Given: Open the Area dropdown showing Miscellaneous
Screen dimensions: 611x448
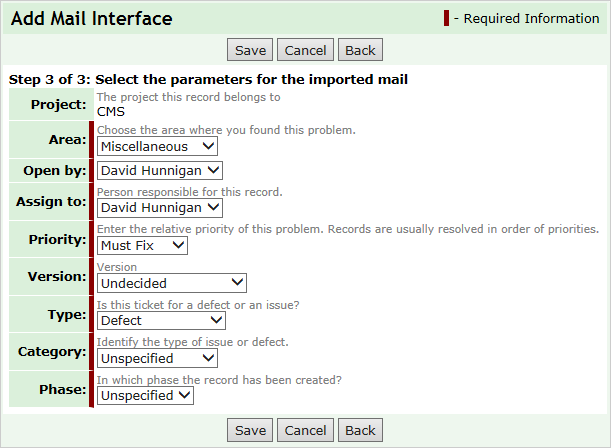Looking at the screenshot, I should coord(157,146).
